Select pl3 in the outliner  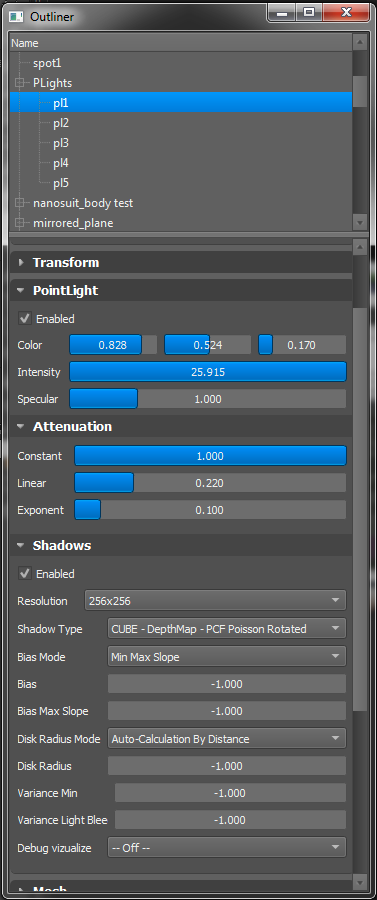[x=61, y=143]
